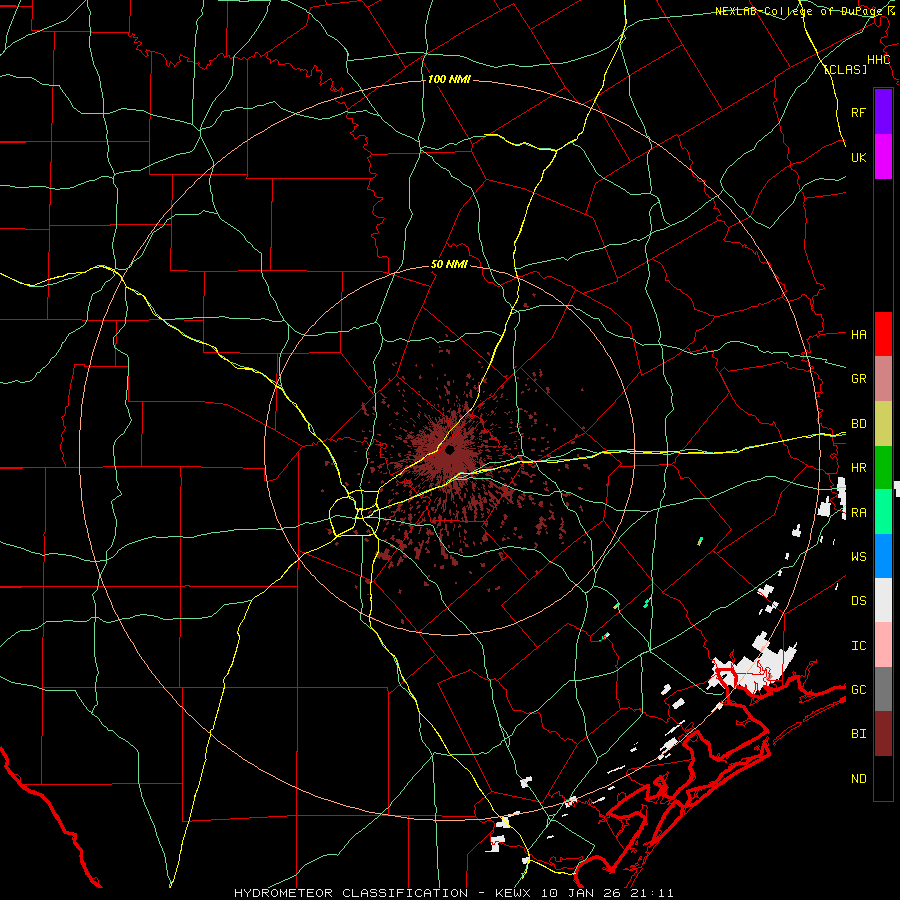Click the UK legend label

[859, 157]
